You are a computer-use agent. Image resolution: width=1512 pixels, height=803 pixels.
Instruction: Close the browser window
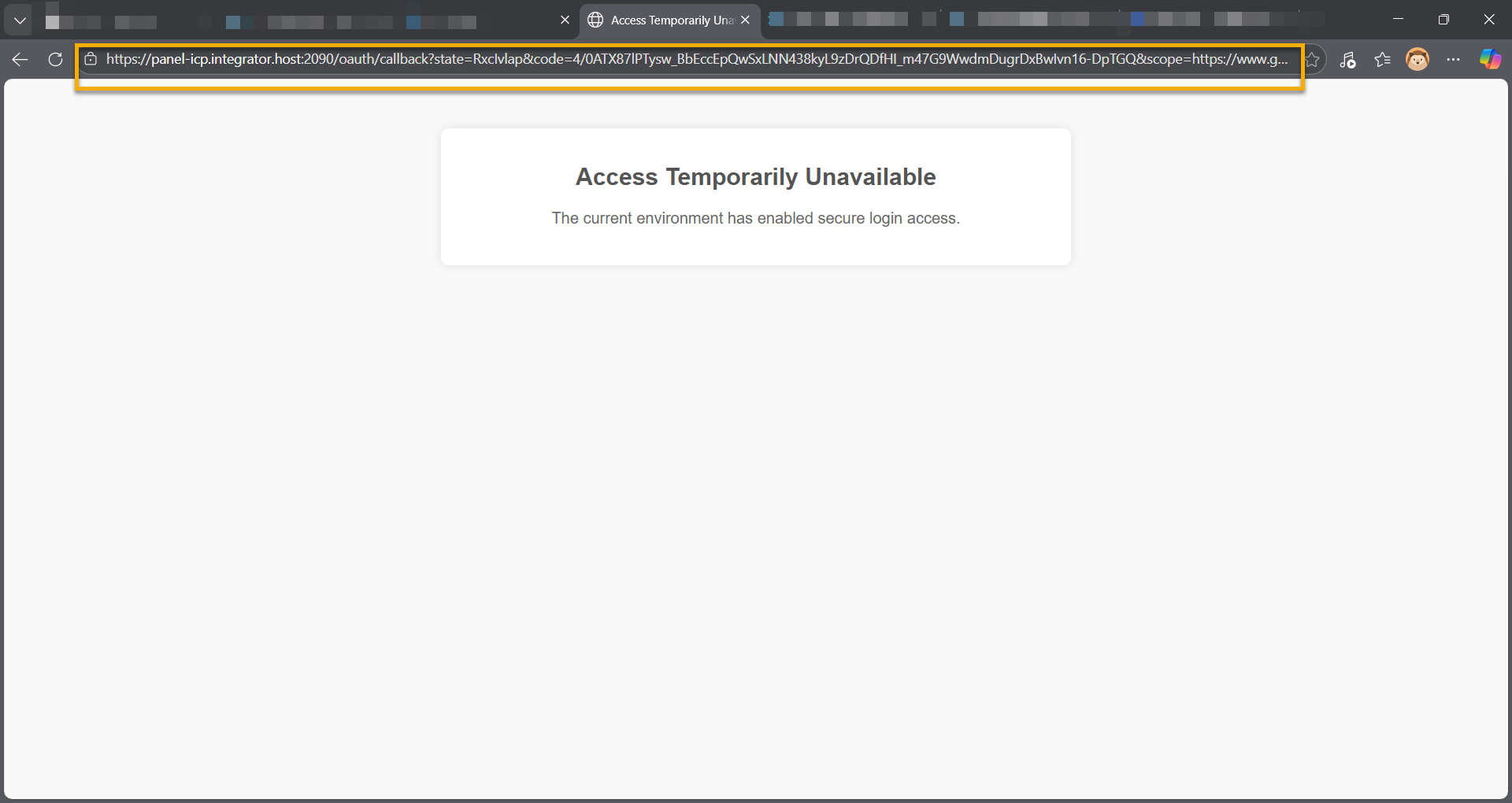tap(1489, 20)
